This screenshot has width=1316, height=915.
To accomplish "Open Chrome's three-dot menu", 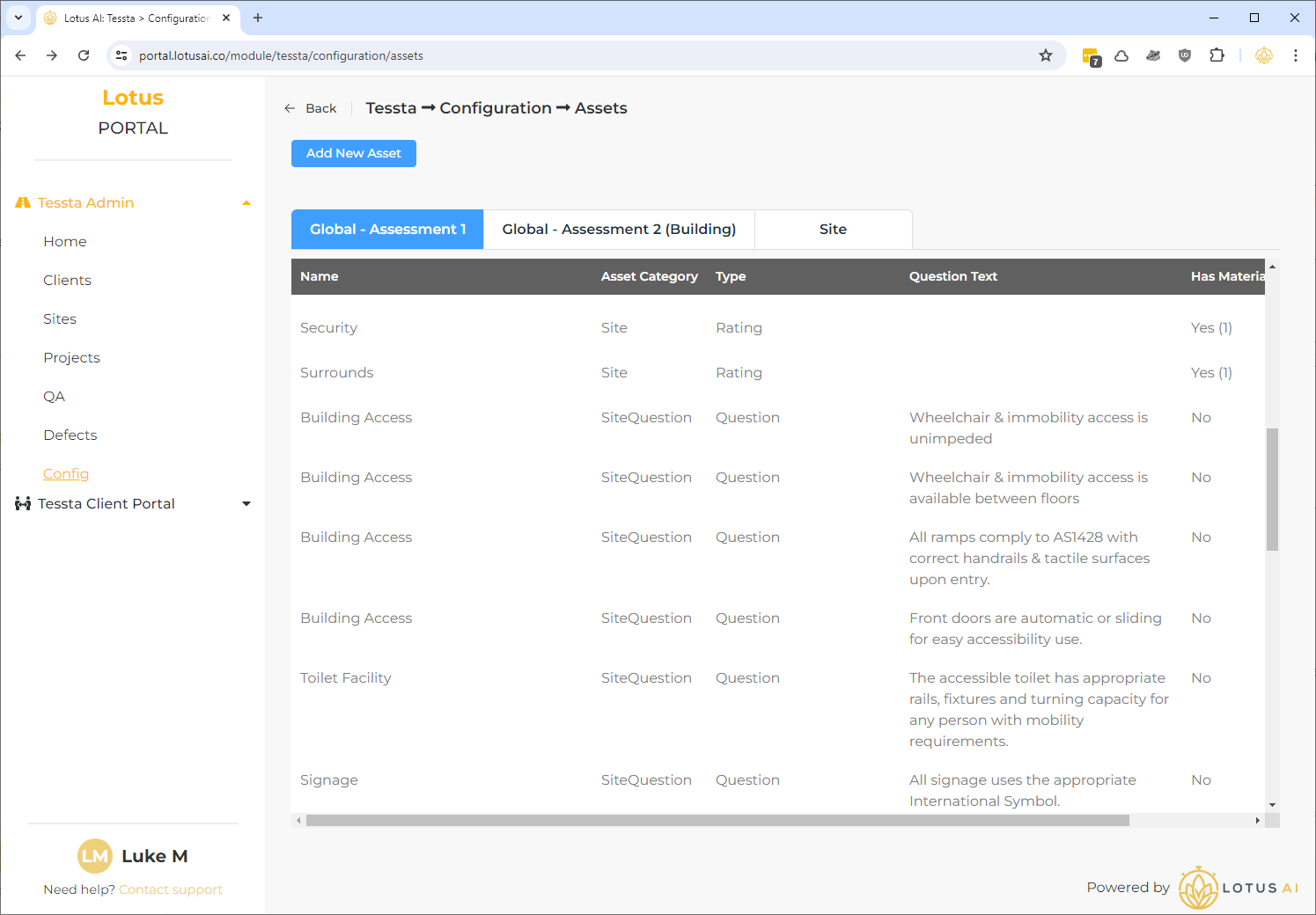I will click(1296, 55).
